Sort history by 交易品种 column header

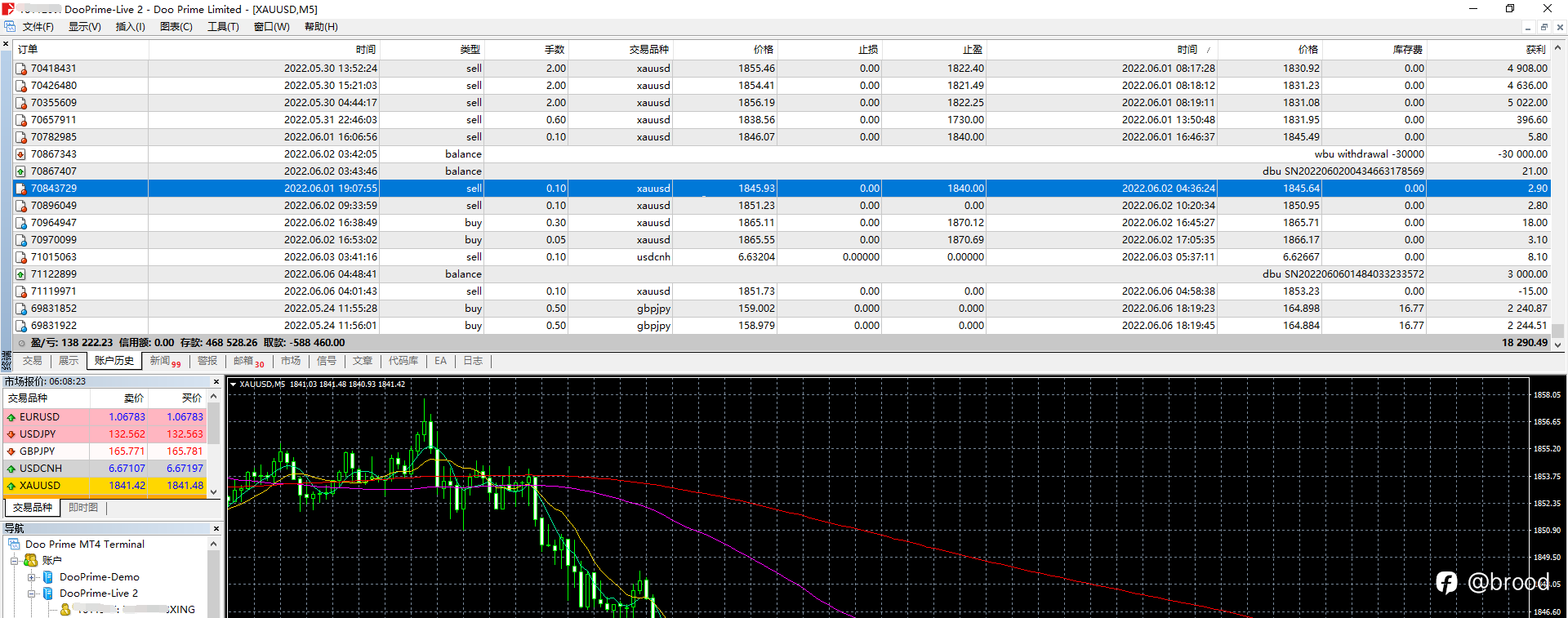click(x=620, y=50)
